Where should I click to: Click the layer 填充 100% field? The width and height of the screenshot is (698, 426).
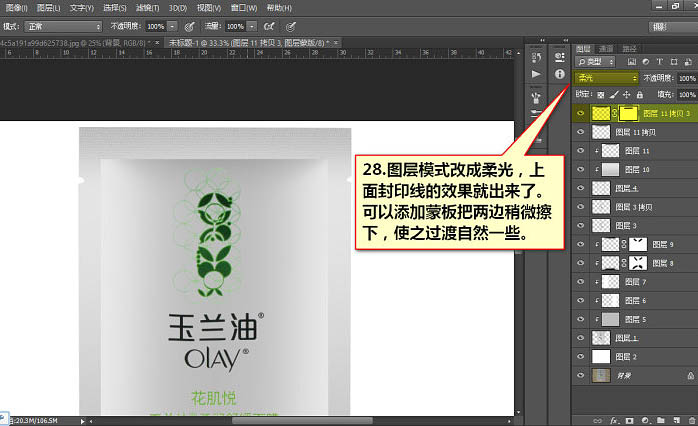pos(687,94)
